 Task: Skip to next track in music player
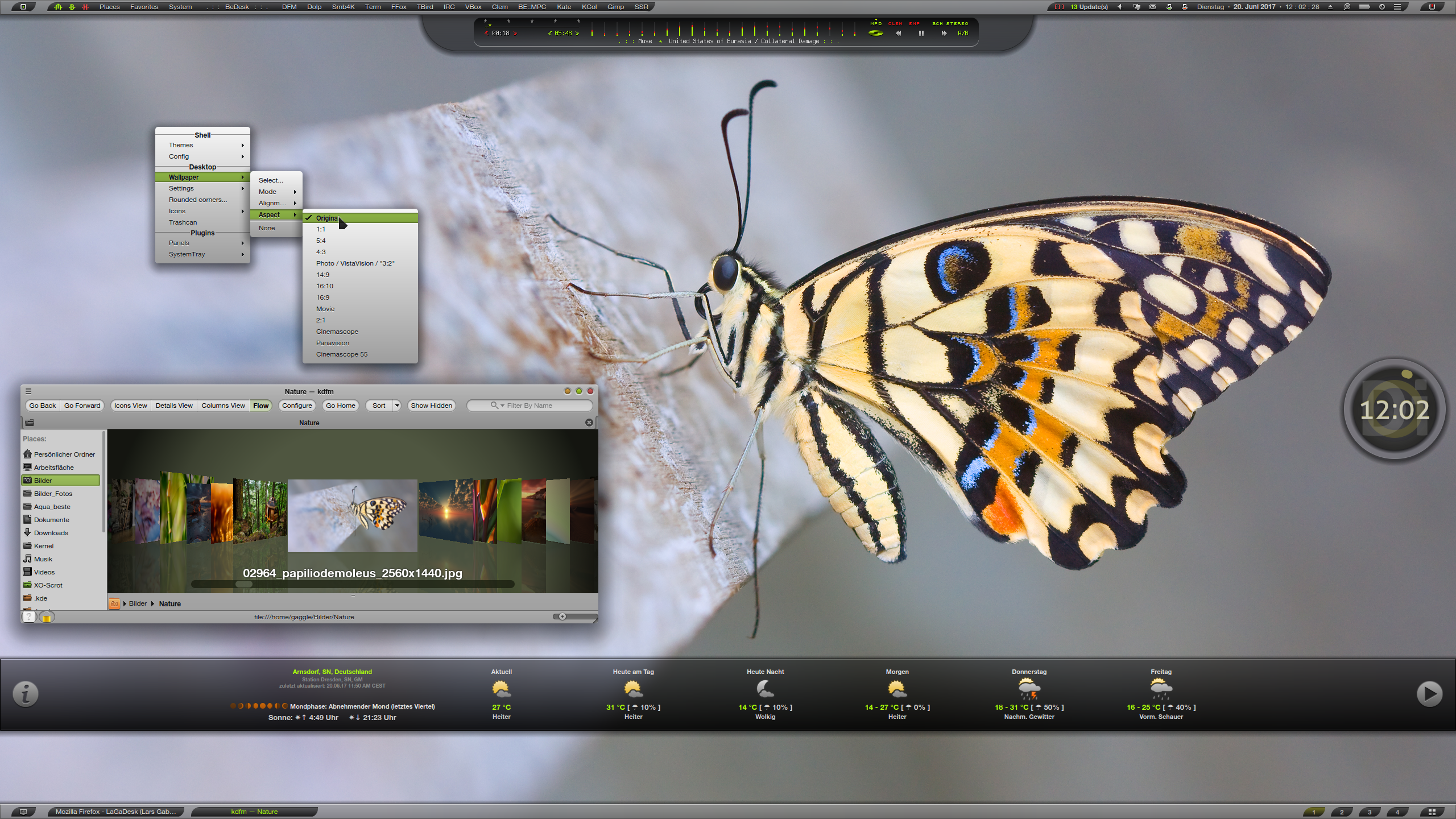point(944,33)
